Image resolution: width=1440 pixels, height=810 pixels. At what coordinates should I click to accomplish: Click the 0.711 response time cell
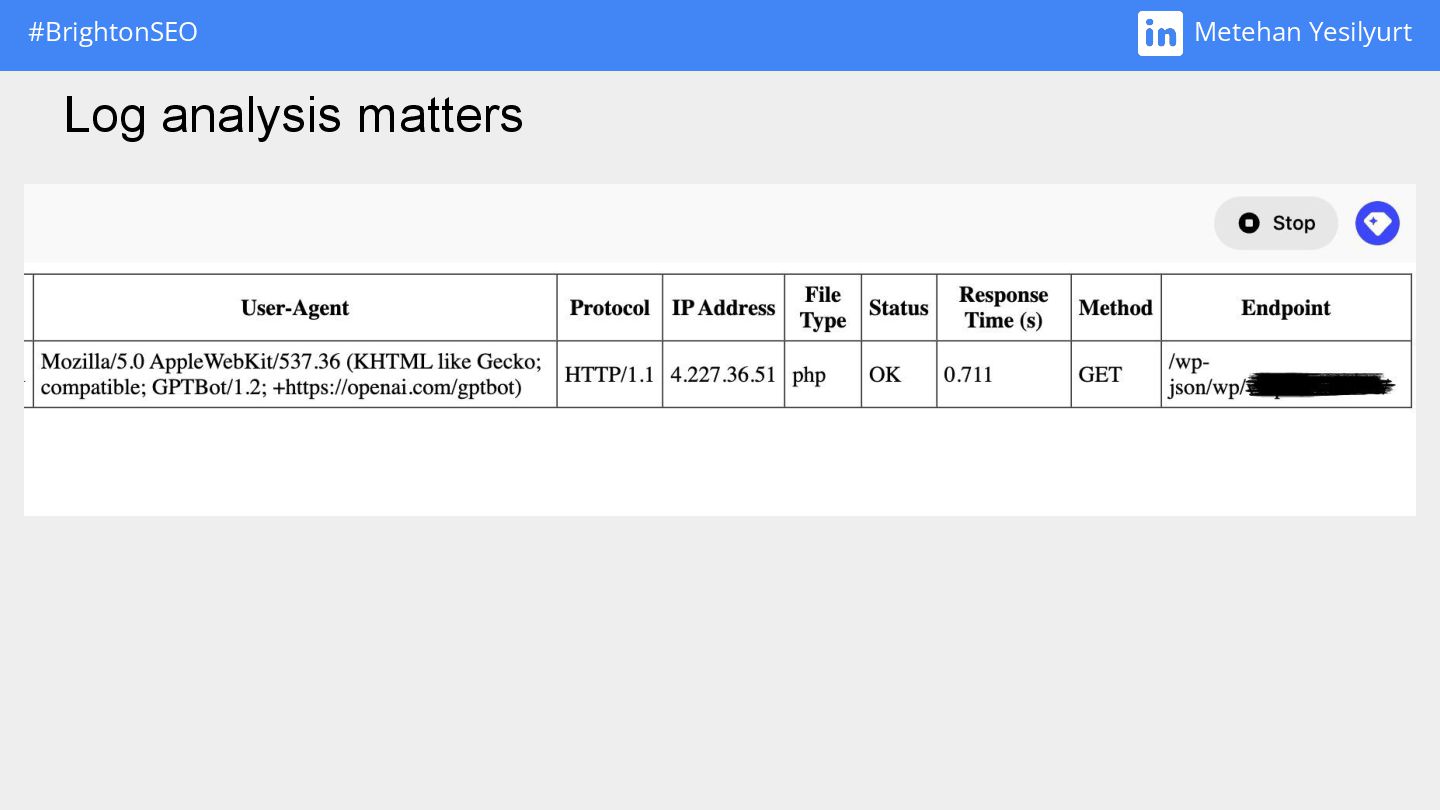pyautogui.click(x=1004, y=375)
